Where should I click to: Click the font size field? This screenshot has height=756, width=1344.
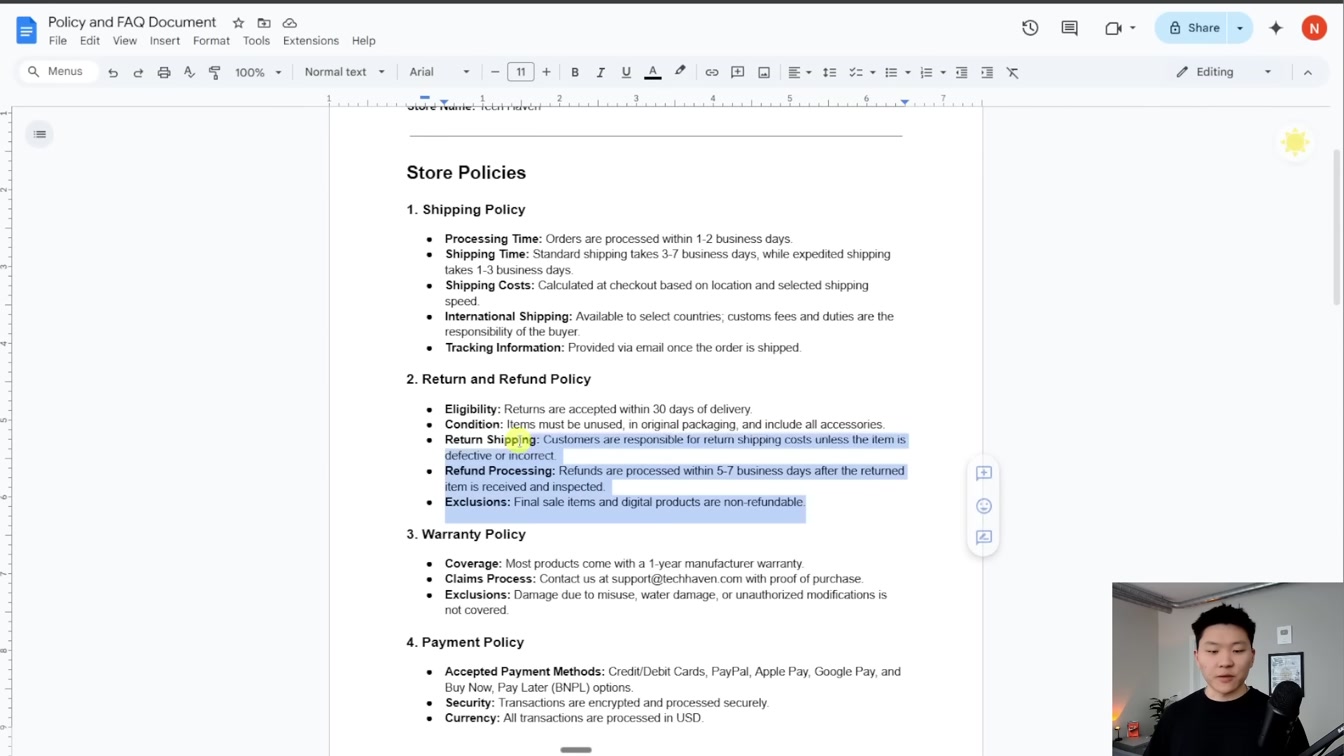pyautogui.click(x=521, y=72)
